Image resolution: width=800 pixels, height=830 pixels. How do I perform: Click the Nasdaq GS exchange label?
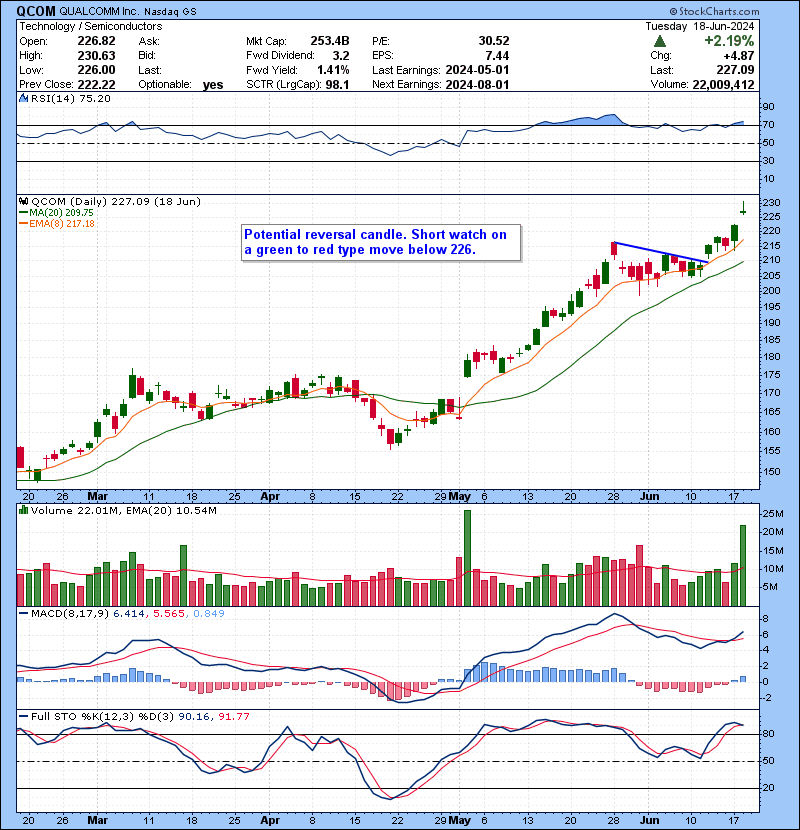click(170, 12)
